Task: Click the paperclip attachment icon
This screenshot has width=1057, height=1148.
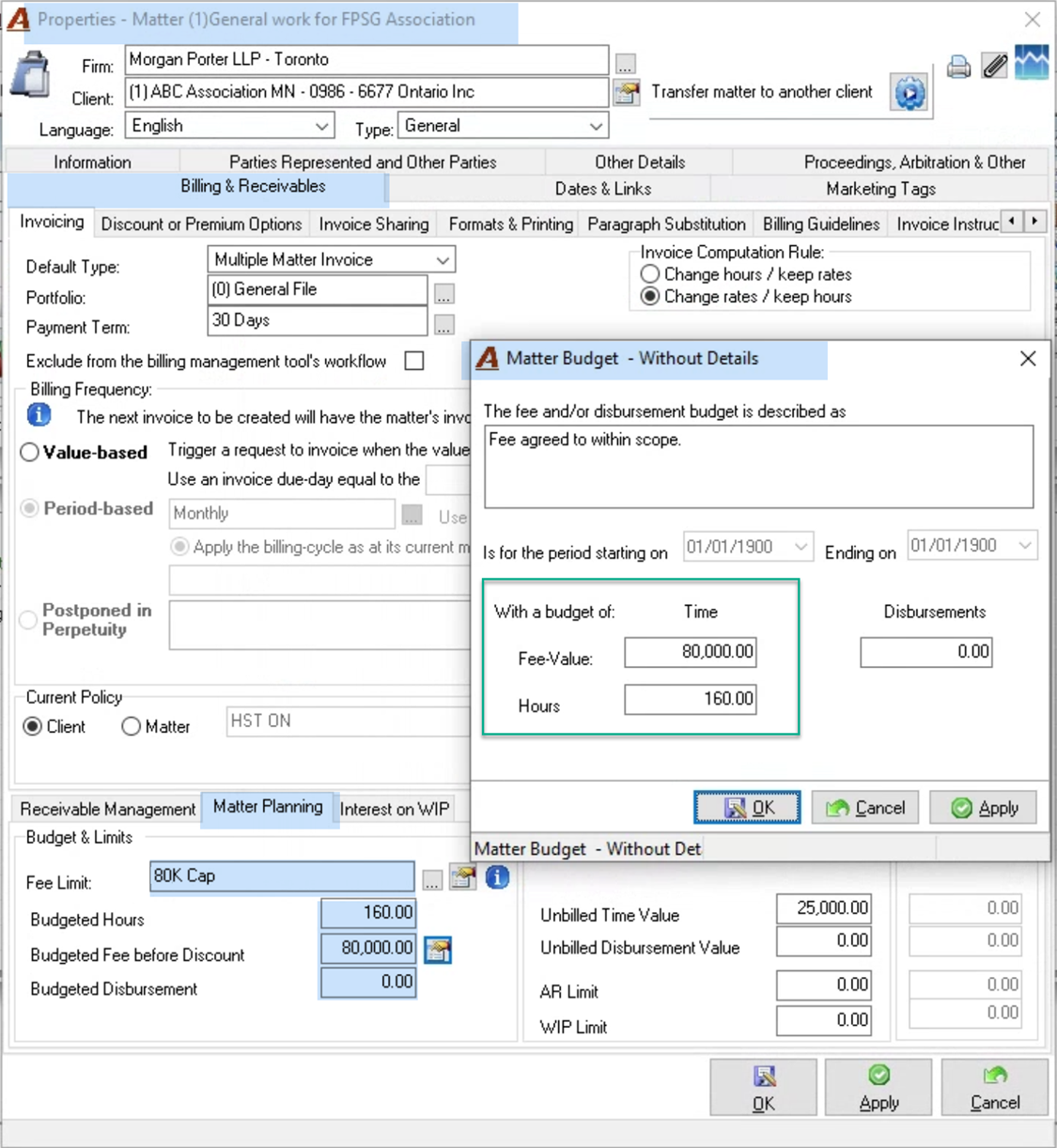Action: [994, 66]
